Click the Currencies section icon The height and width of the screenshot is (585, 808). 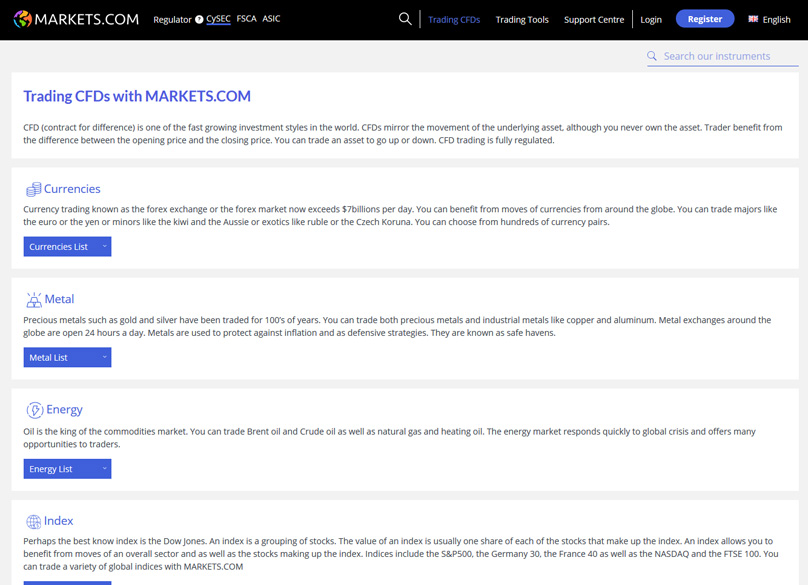click(x=33, y=189)
